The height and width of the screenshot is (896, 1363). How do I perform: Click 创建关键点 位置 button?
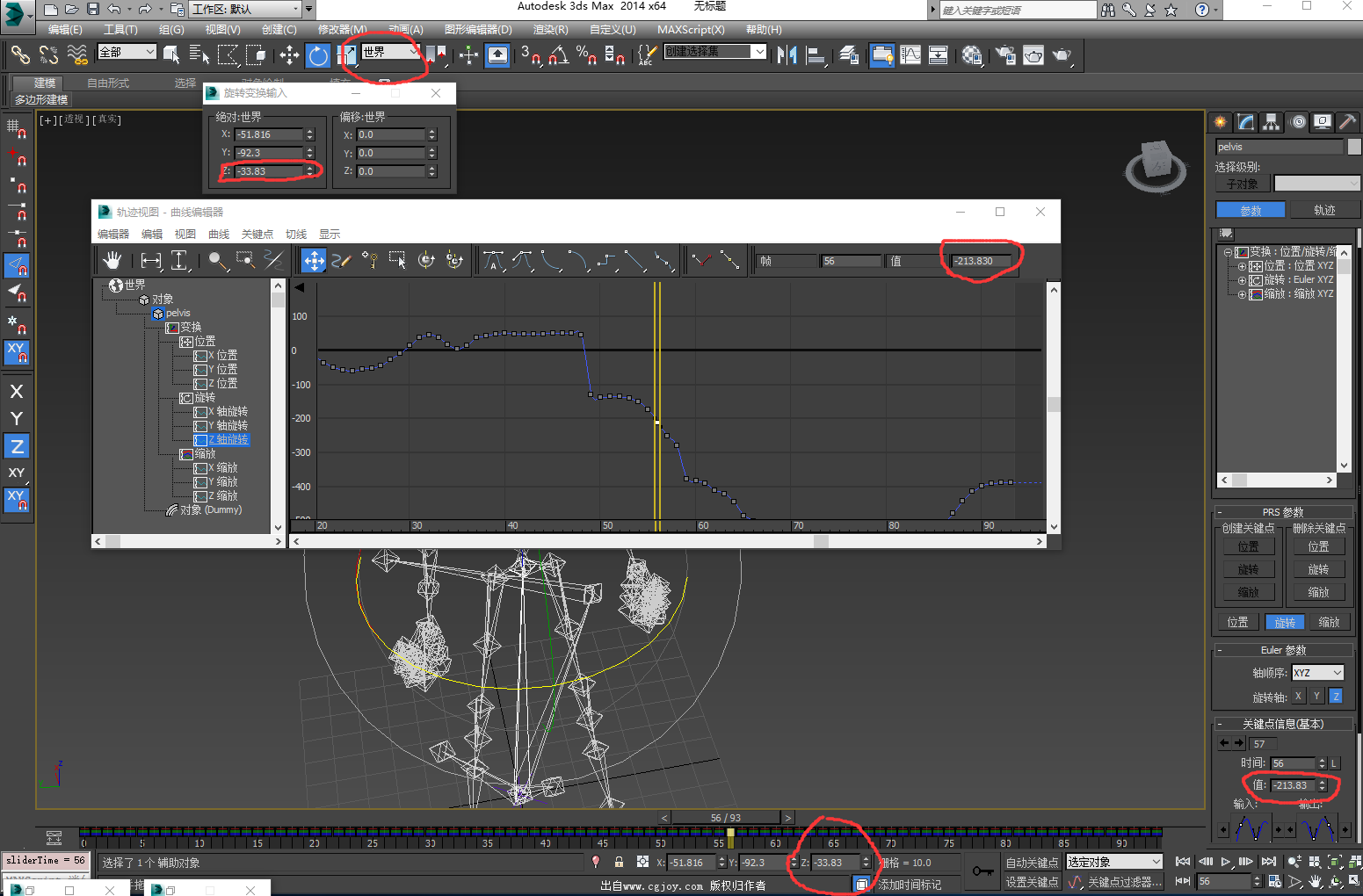[x=1249, y=546]
